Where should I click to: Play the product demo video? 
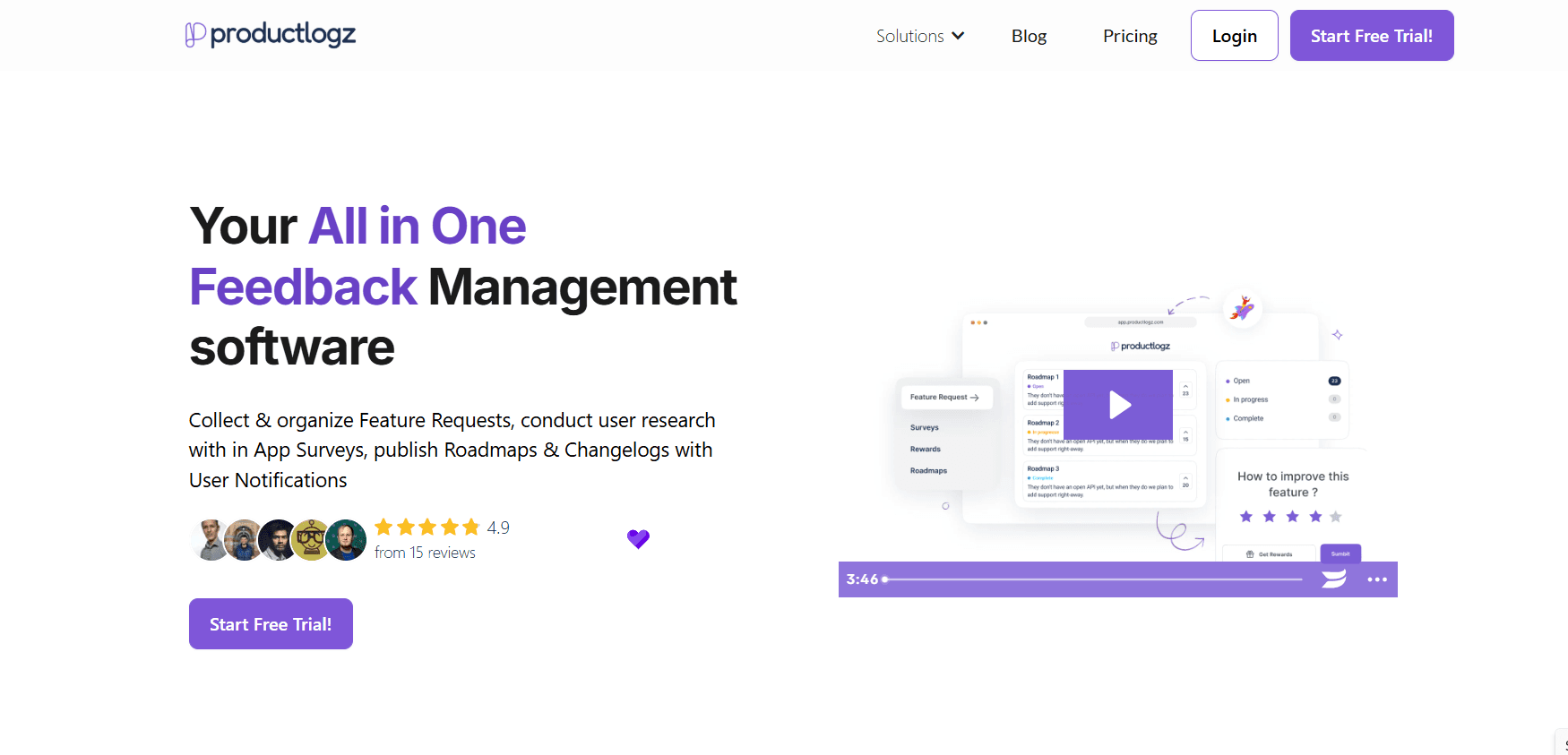point(1118,405)
